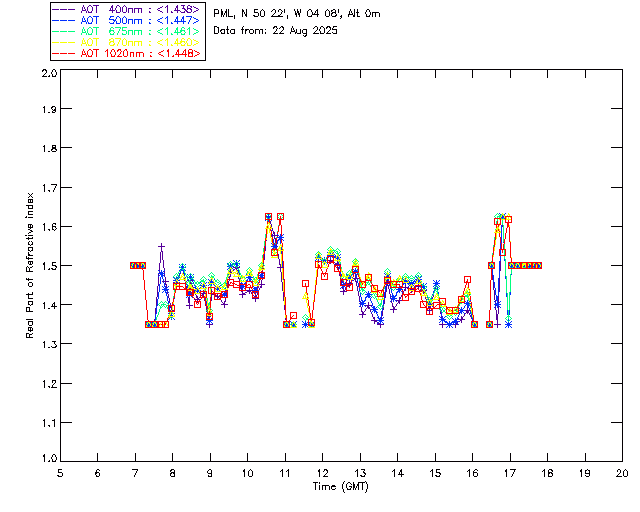
Task: Click the AOT 500nm legend entry
Action: point(127,20)
